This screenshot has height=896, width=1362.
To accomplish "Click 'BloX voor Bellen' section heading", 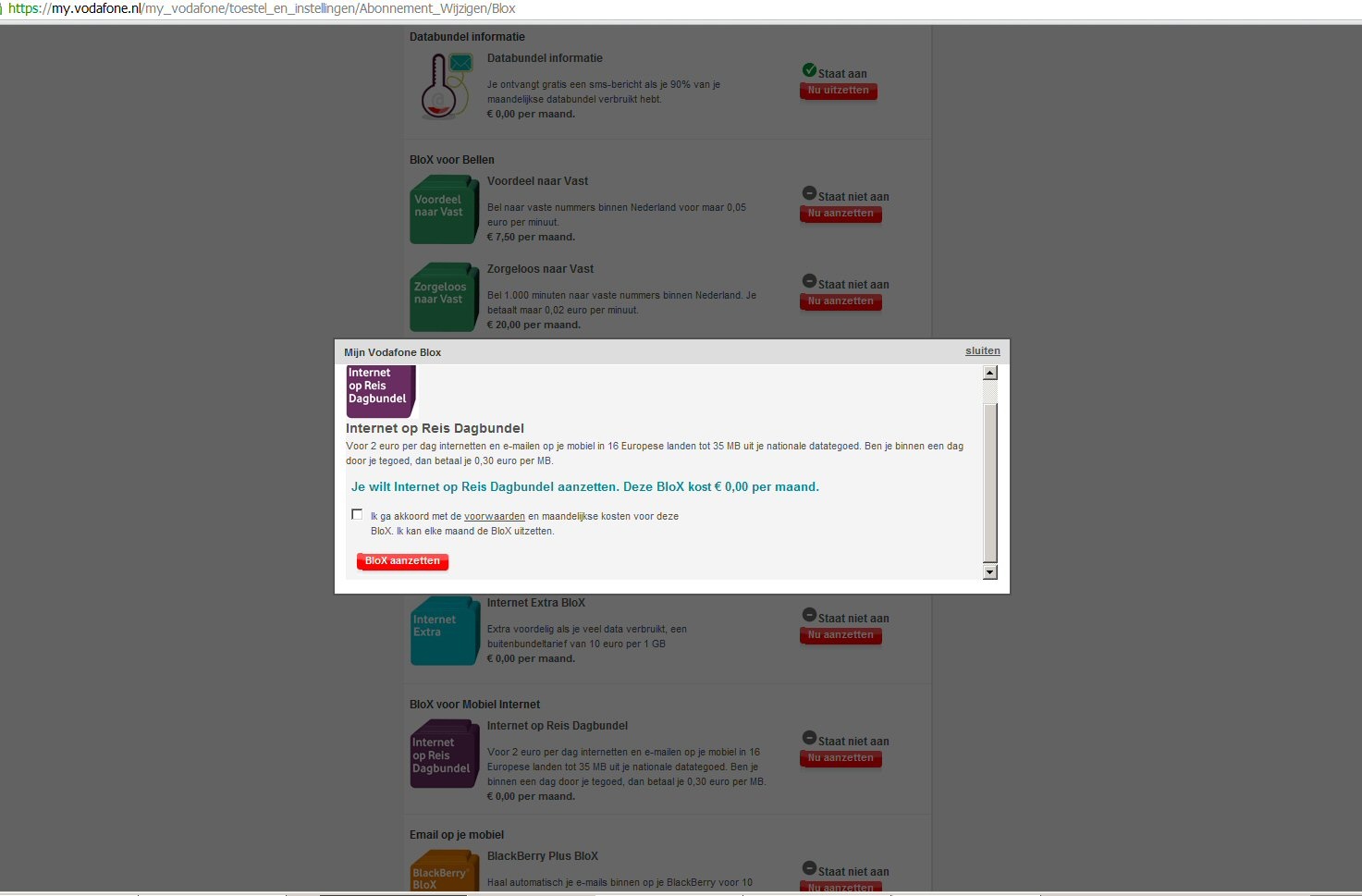I will (x=452, y=160).
